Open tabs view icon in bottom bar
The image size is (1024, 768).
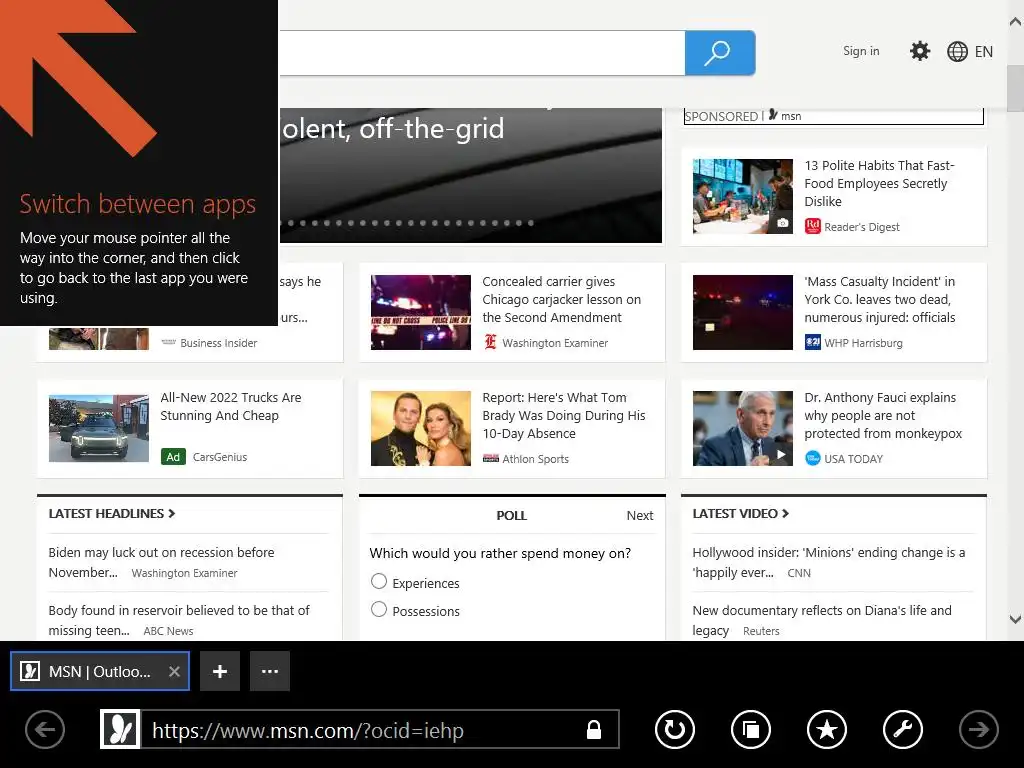coord(751,729)
